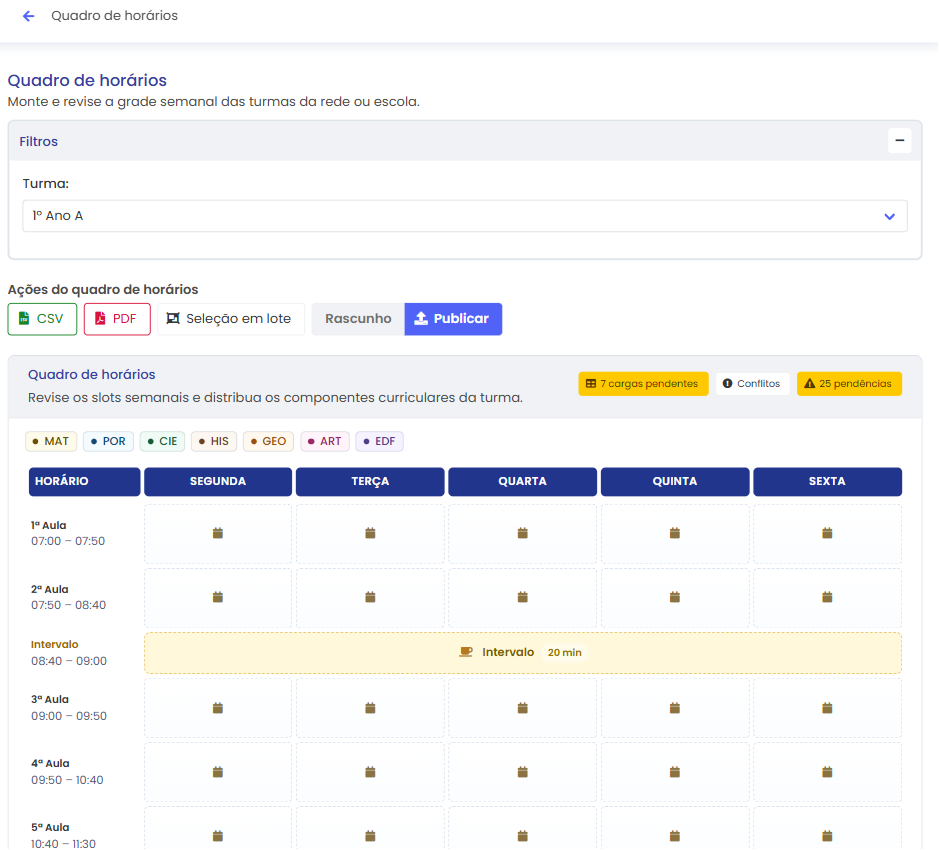Click the 20 min badge in Intervalo row
939x850 pixels.
click(565, 653)
